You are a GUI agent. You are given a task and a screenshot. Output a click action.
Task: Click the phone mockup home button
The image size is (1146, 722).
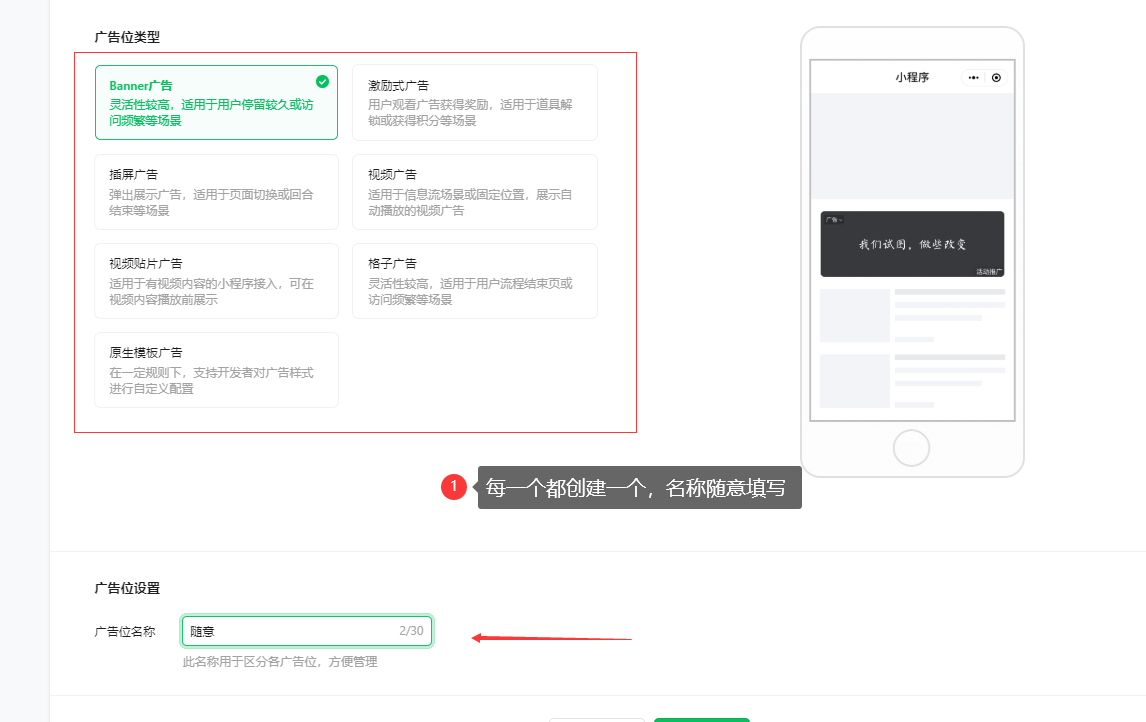[x=911, y=448]
